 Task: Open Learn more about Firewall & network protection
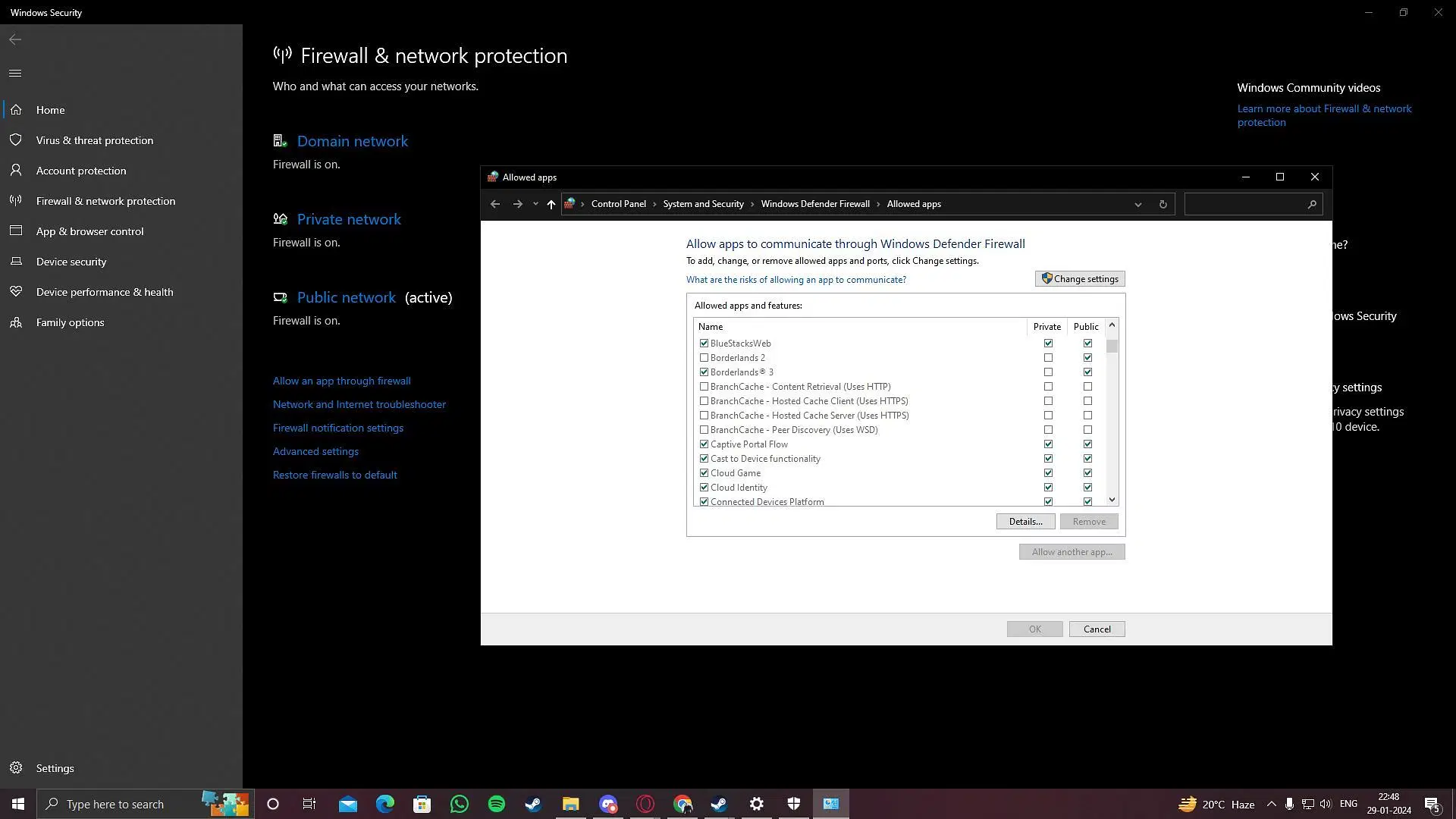(1324, 115)
